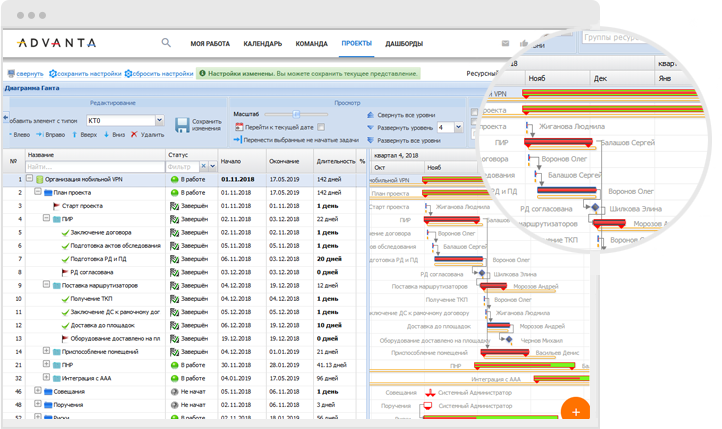Adjust the Масштаб slider handle

click(x=296, y=114)
